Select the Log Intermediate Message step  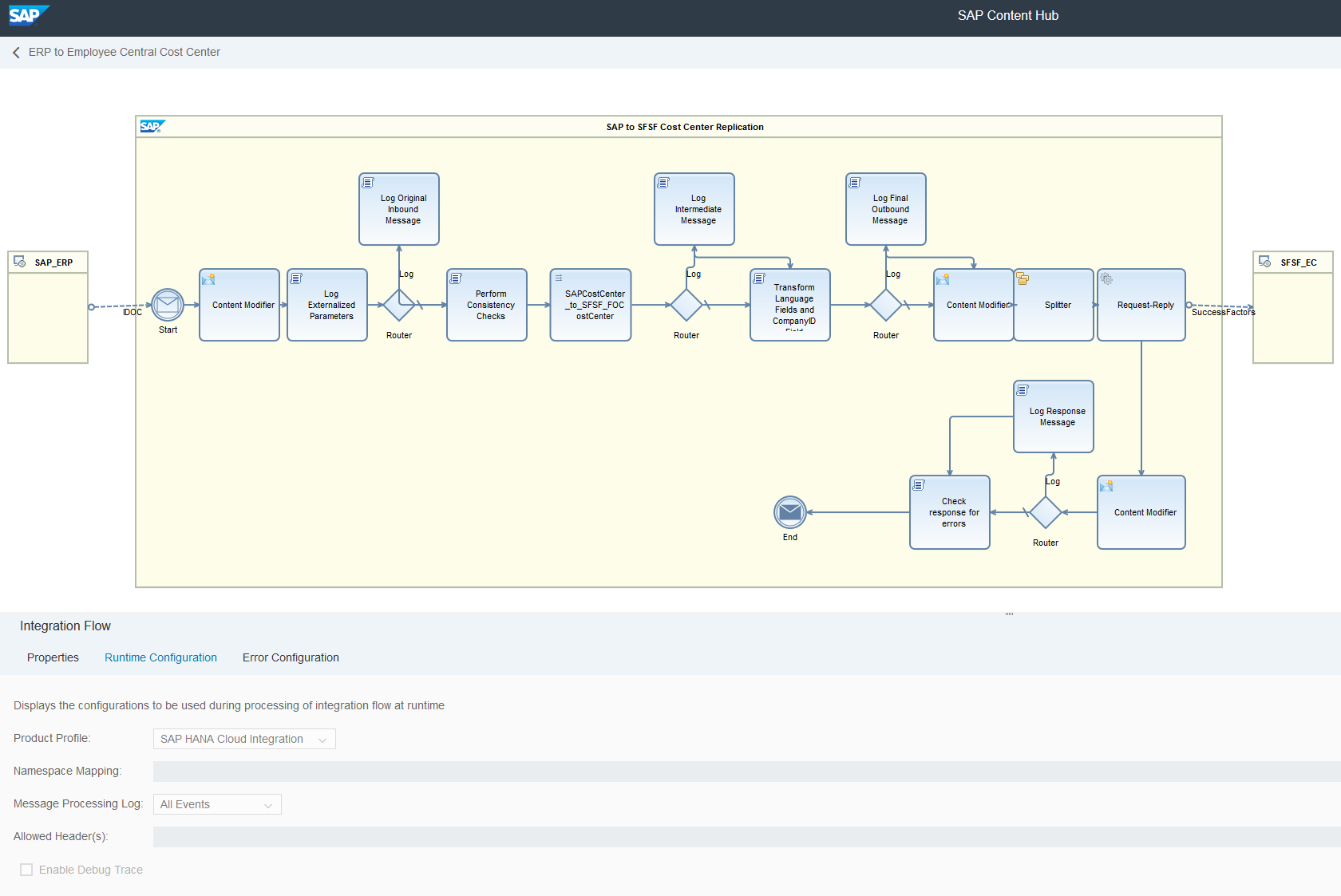click(x=694, y=209)
